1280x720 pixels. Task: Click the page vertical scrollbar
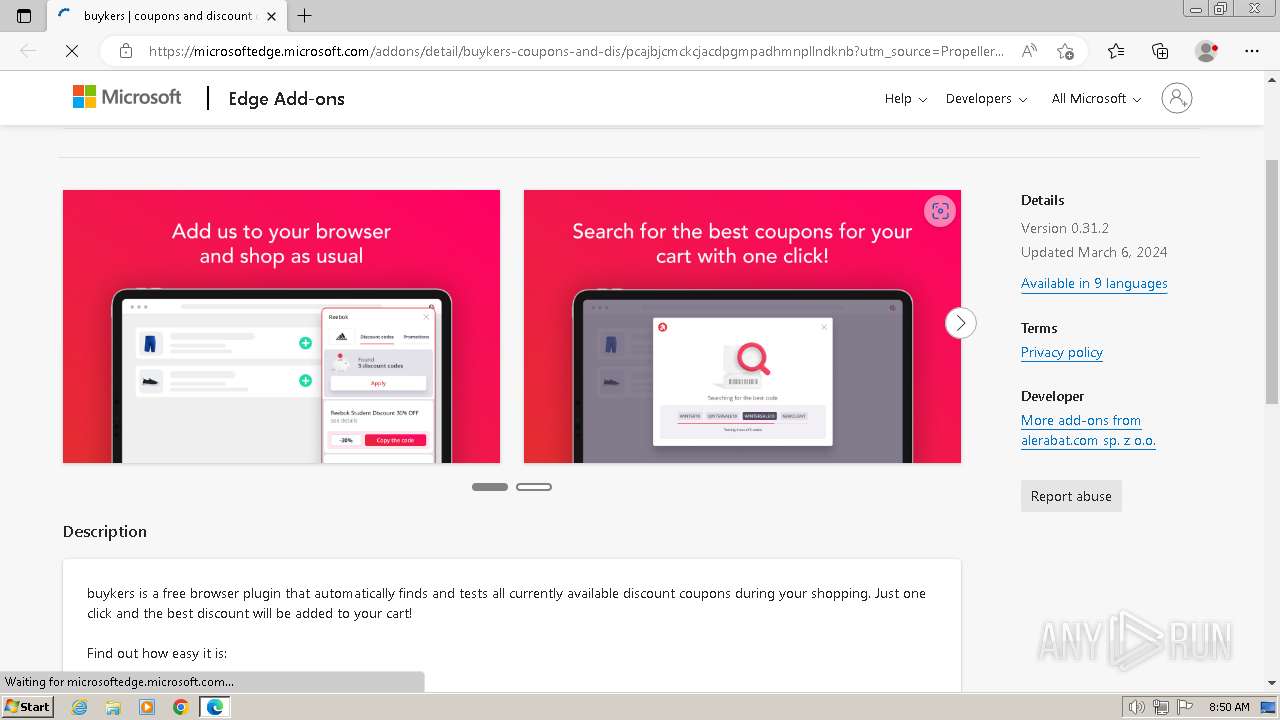pyautogui.click(x=1272, y=281)
